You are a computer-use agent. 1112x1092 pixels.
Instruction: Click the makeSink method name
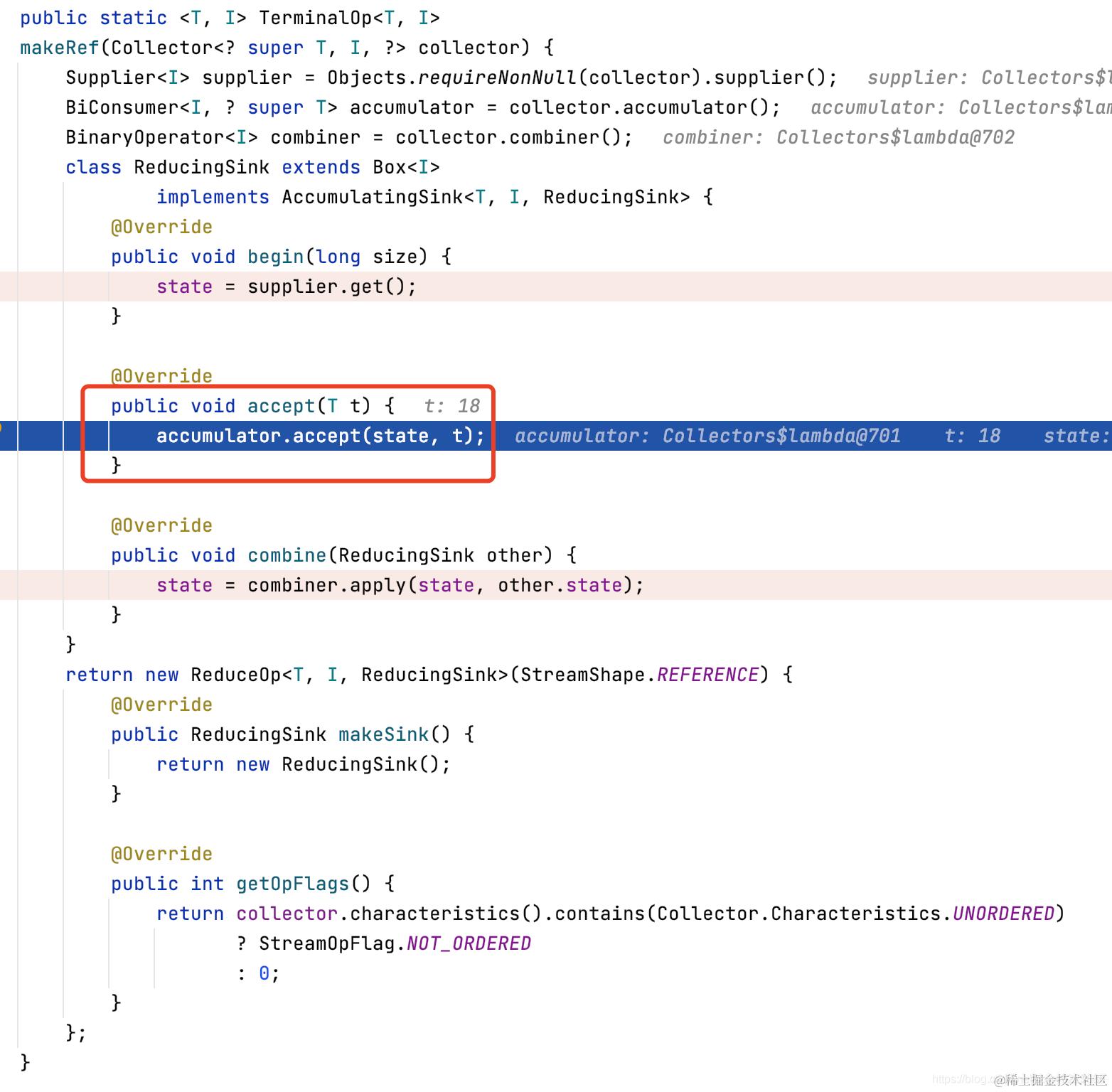click(x=384, y=734)
